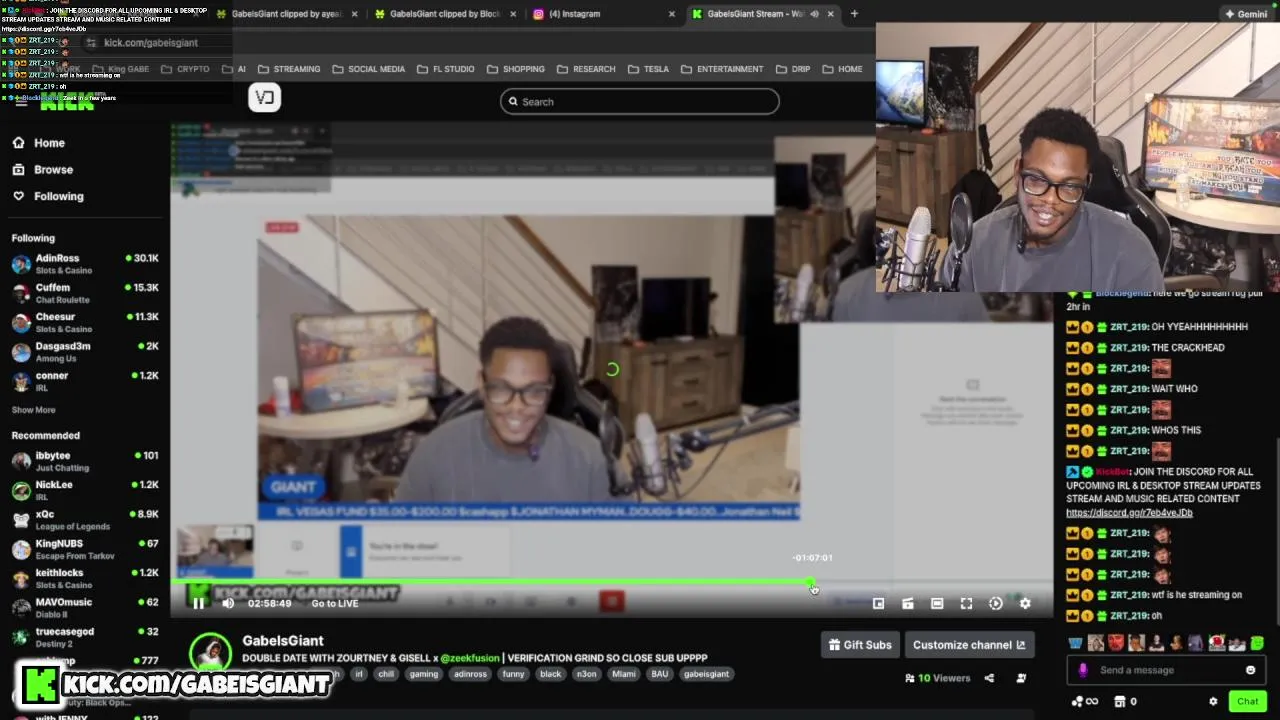Open the RESEARCH bookmarks folder

tap(586, 69)
